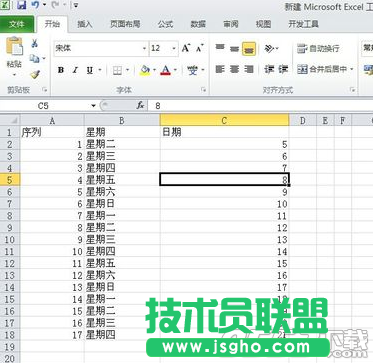The width and height of the screenshot is (373, 363).
Task: Open the font name dropdown 宋体
Action: tap(144, 49)
